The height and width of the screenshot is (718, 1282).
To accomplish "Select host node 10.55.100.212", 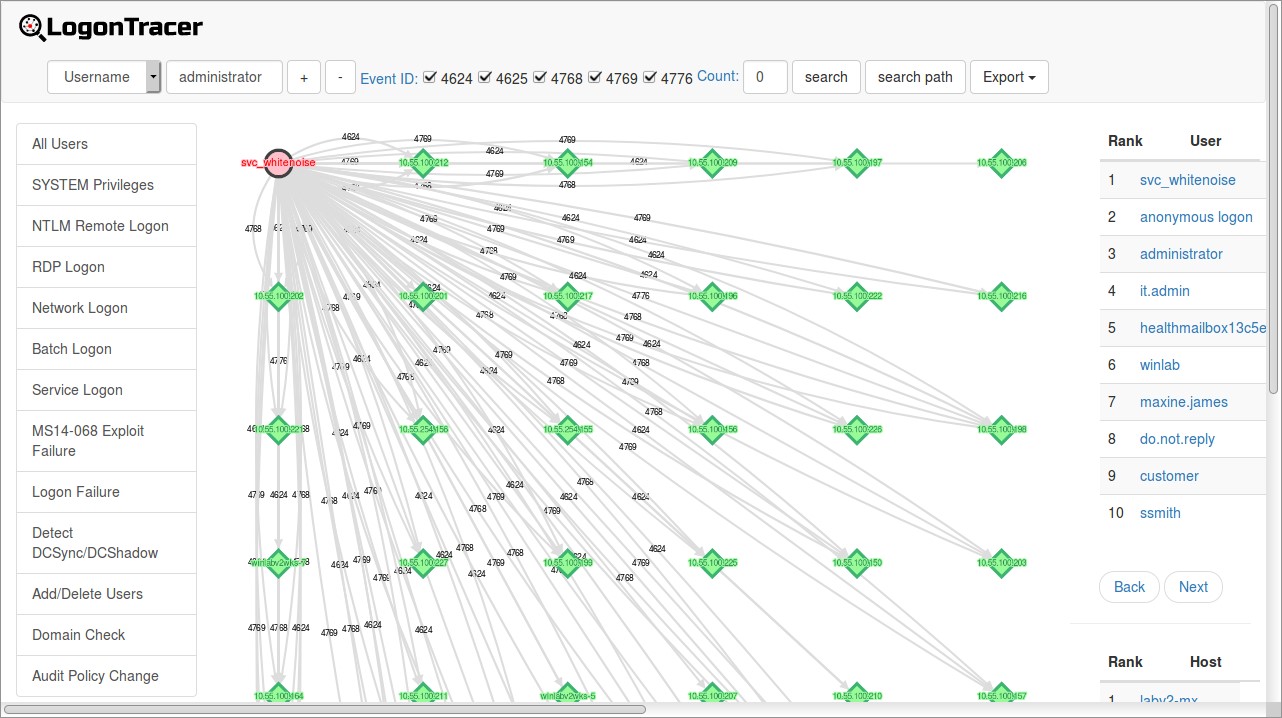I will coord(423,163).
